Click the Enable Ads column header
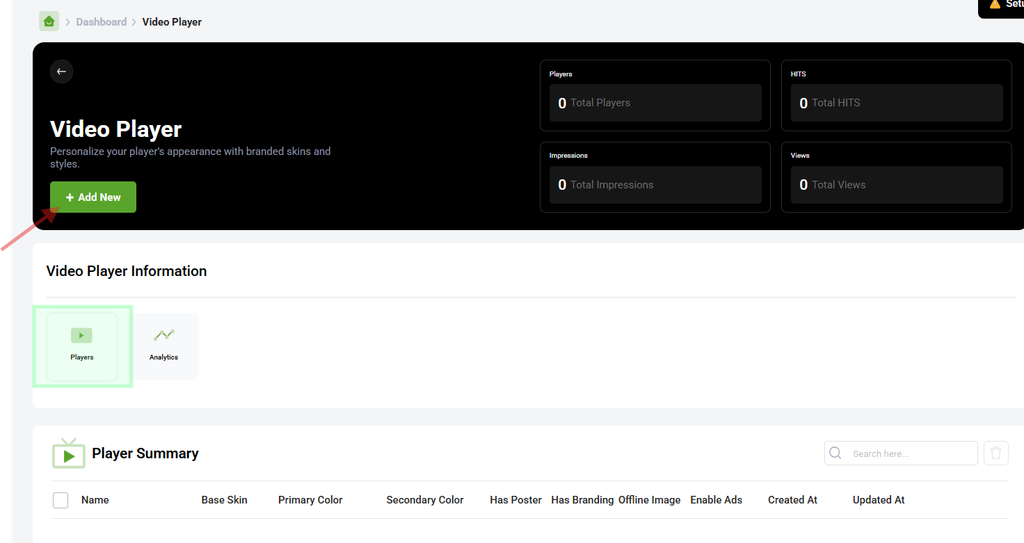 (716, 500)
